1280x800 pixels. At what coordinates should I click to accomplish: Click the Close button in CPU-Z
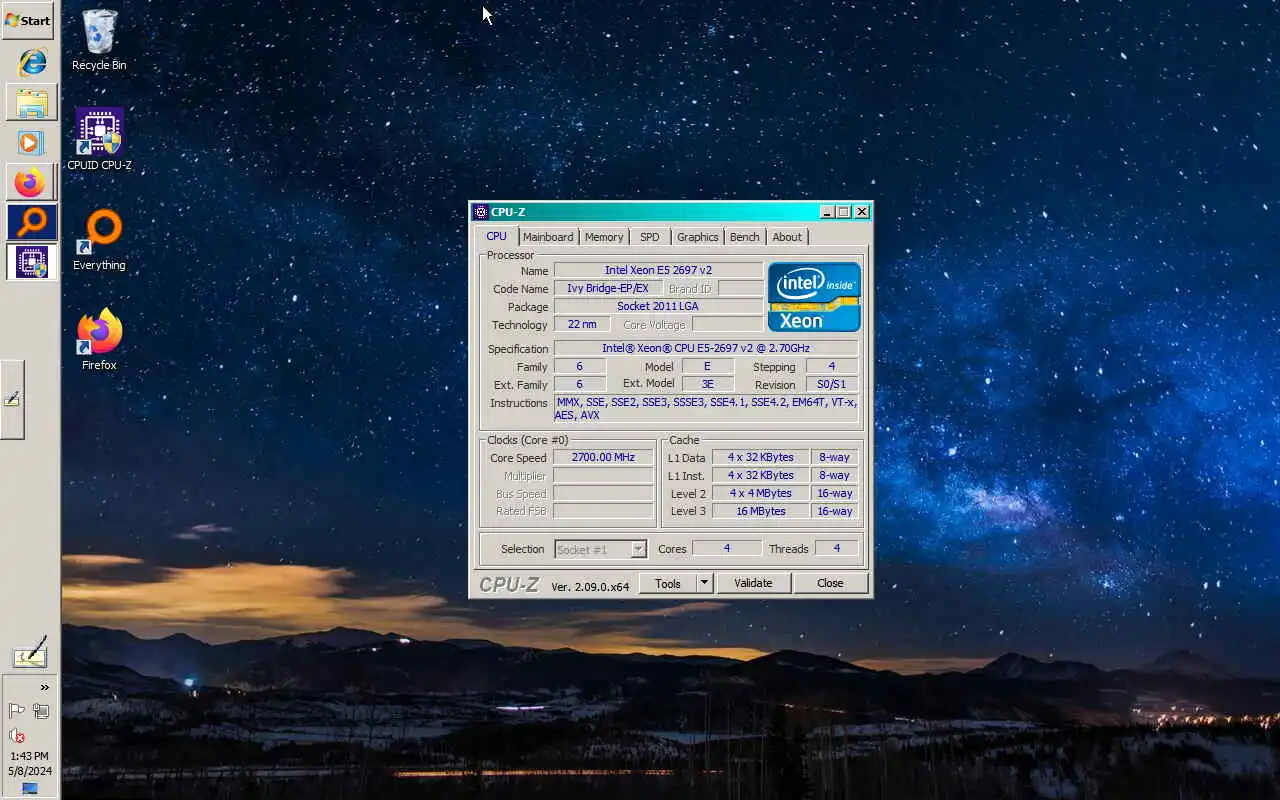pos(830,583)
